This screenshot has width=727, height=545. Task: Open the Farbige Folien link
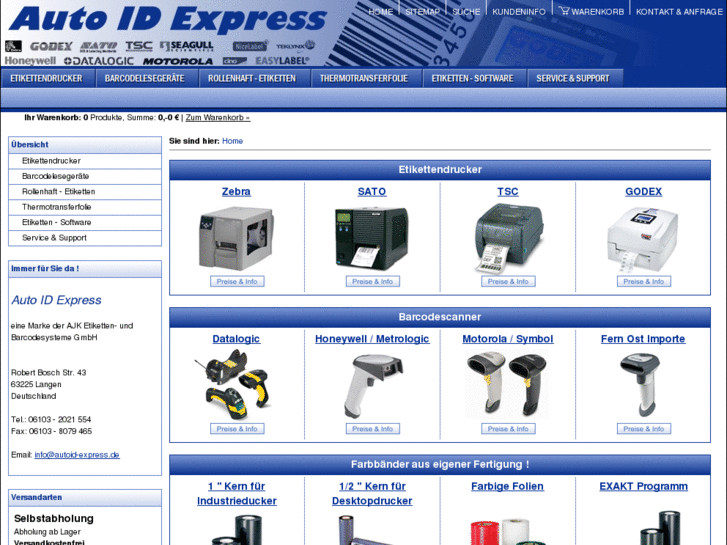pyautogui.click(x=507, y=487)
